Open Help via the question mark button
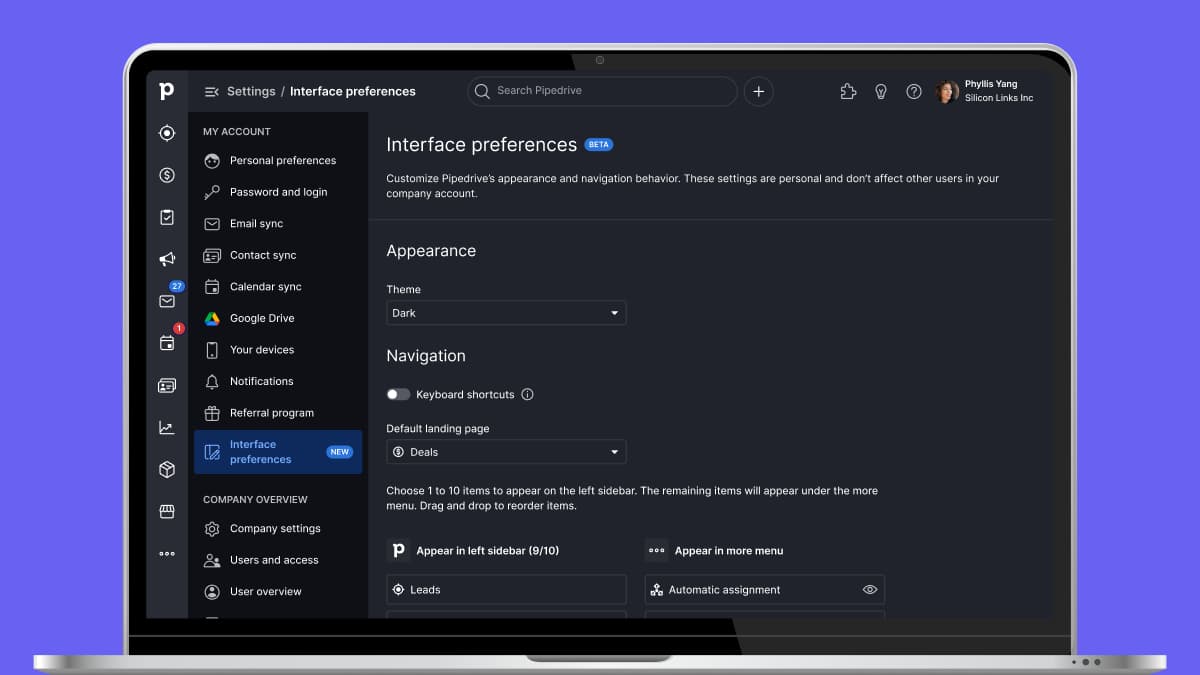 pos(913,91)
